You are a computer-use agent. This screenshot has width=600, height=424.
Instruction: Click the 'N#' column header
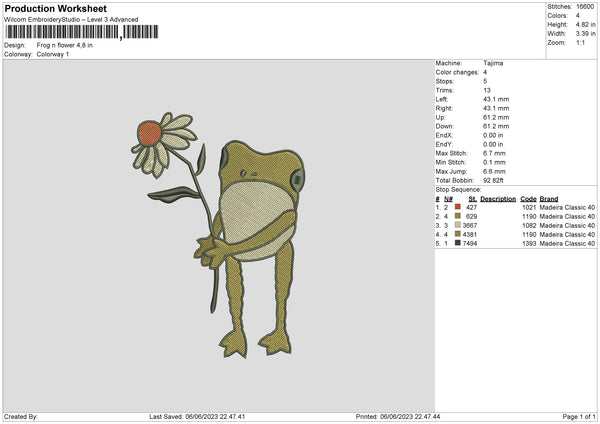pos(448,199)
